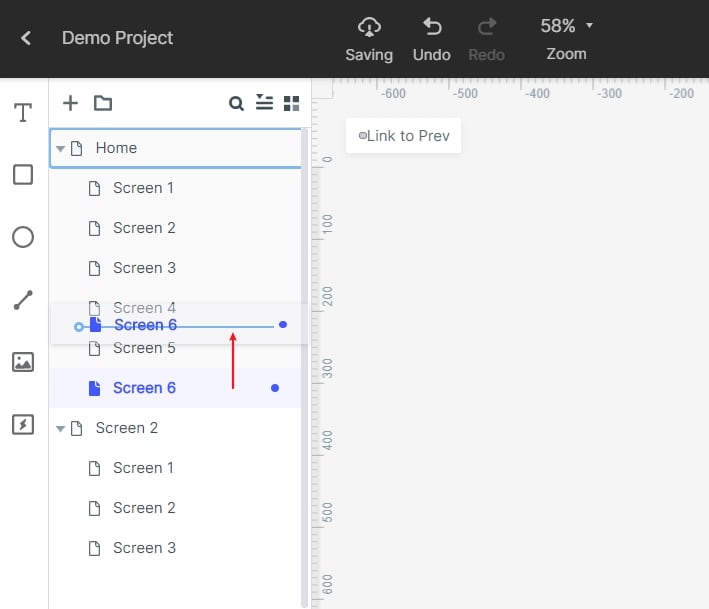Click the filled page icon of Screen 6
This screenshot has height=609, width=709.
coord(94,388)
